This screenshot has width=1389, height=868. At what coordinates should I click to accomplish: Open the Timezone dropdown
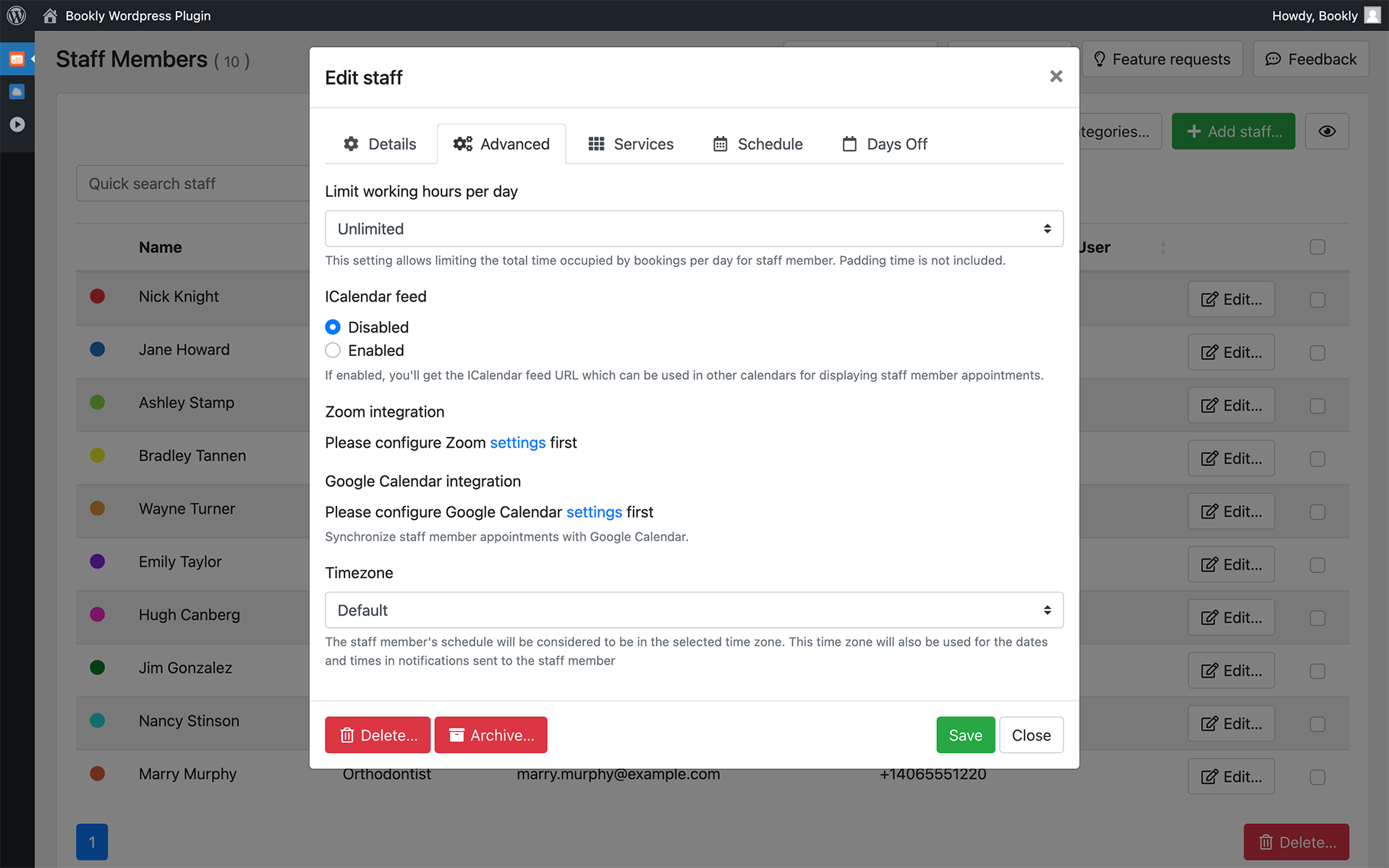(x=694, y=610)
